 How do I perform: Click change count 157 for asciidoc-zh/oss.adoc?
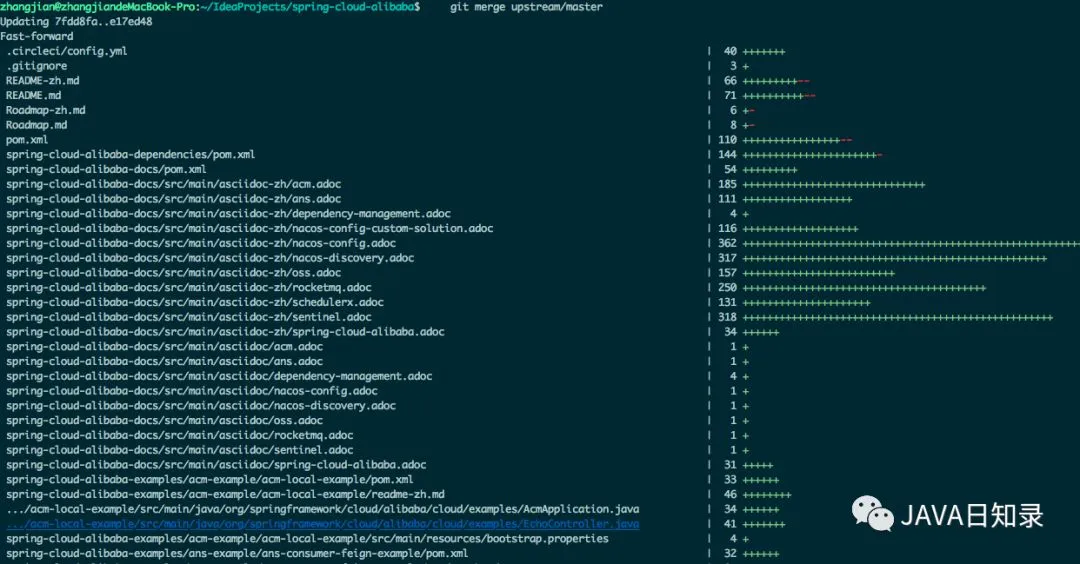[727, 273]
